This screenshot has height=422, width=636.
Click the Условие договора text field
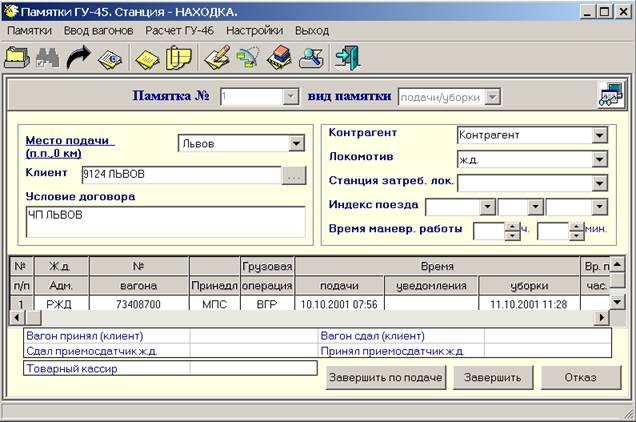165,221
